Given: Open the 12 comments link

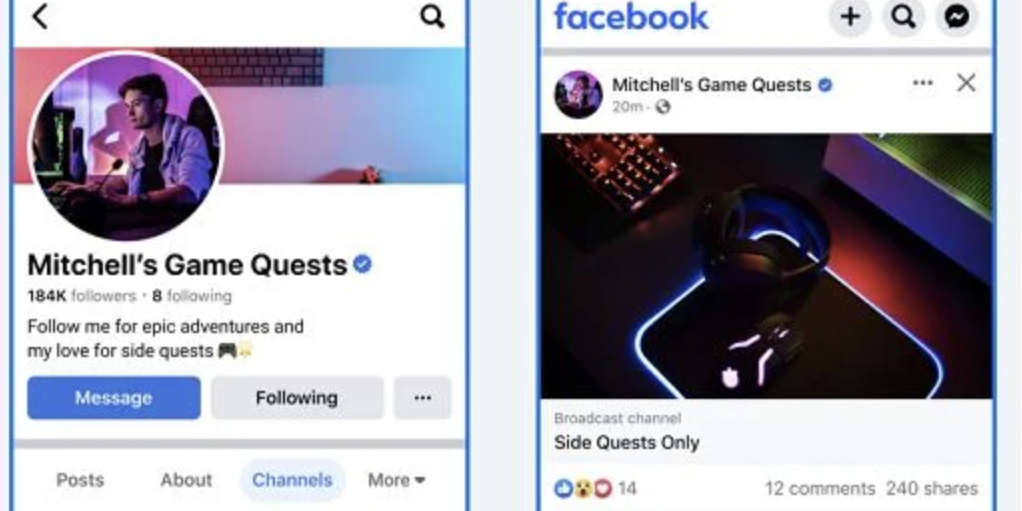Looking at the screenshot, I should [820, 488].
